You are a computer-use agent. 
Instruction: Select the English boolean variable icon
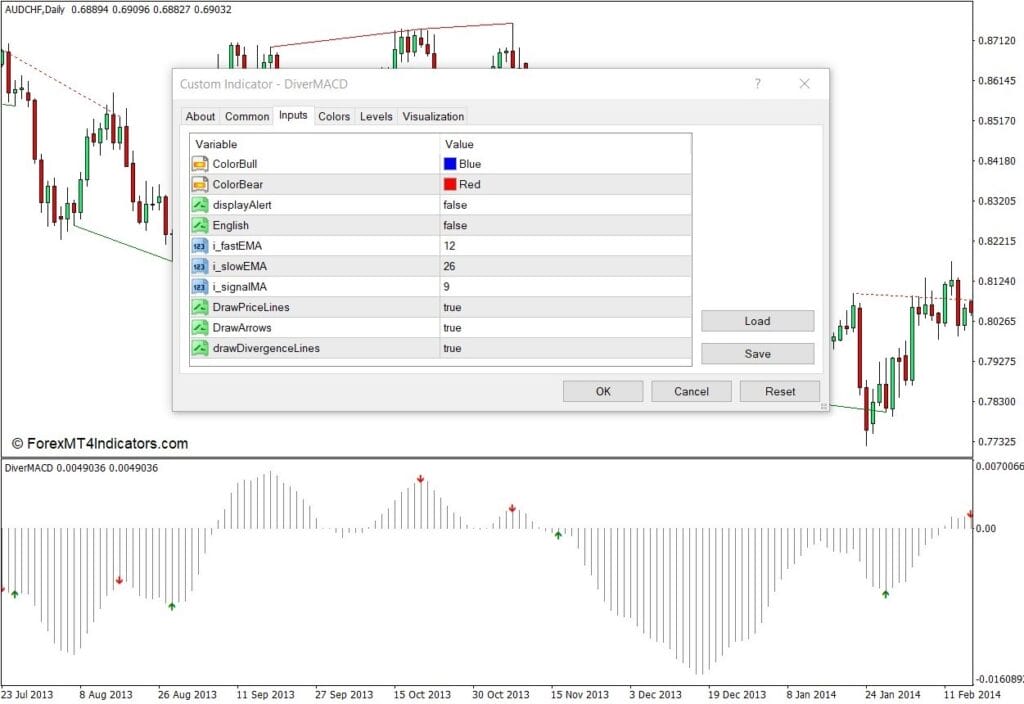199,225
